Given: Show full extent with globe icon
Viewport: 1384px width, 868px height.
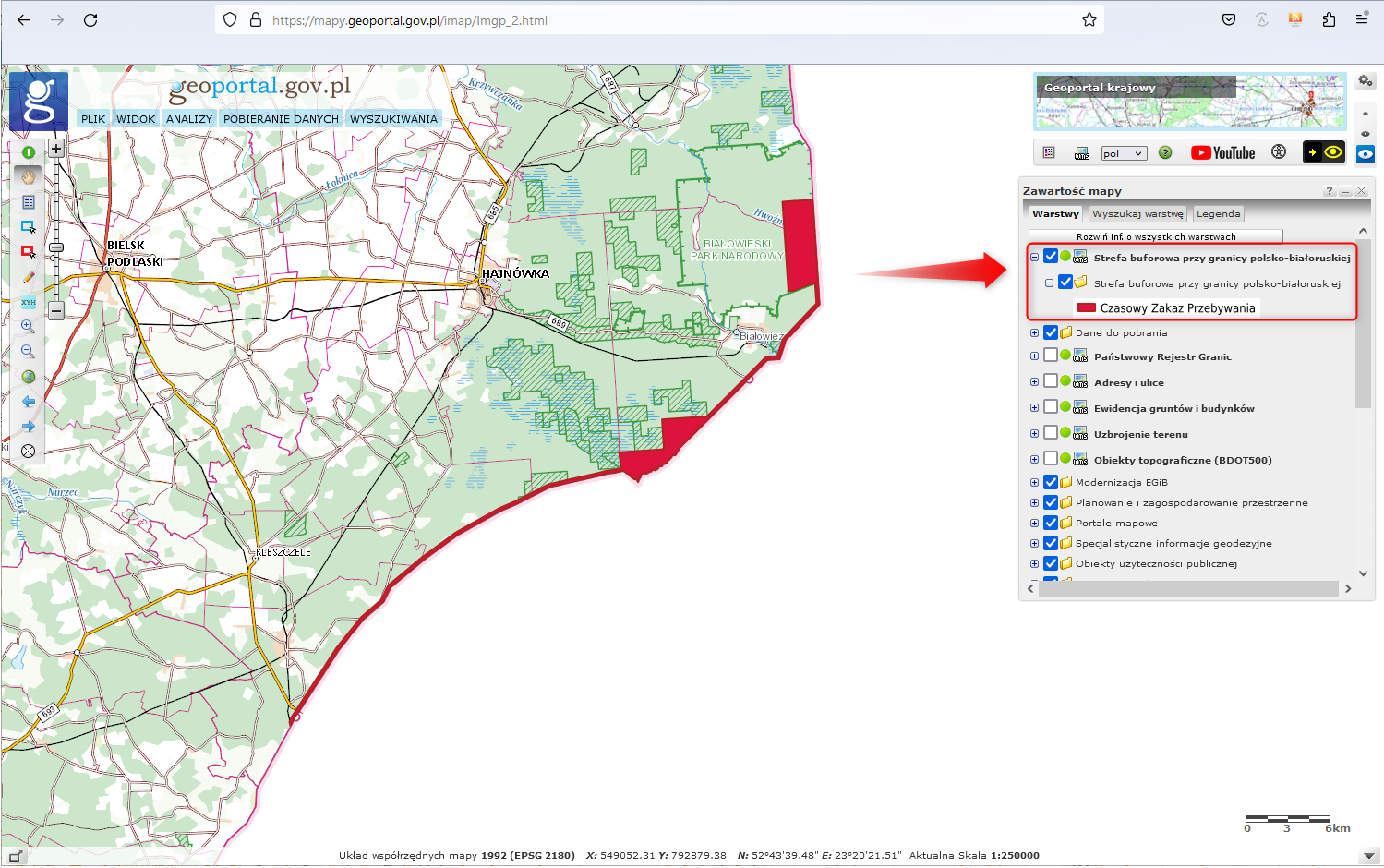Looking at the screenshot, I should point(29,377).
